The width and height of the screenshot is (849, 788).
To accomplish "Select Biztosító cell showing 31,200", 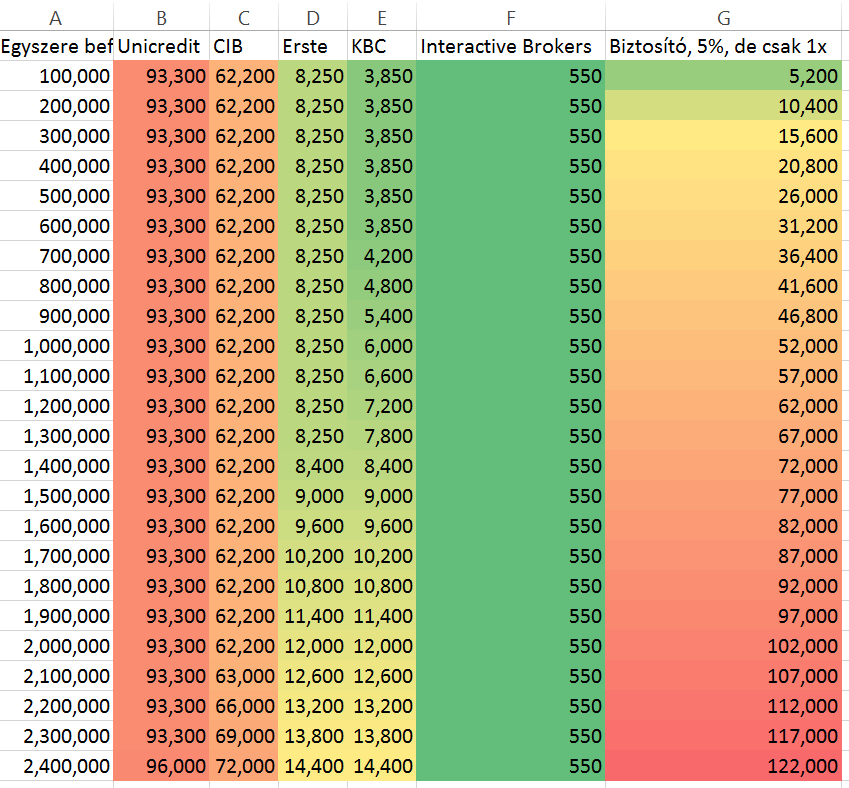I will coord(723,226).
